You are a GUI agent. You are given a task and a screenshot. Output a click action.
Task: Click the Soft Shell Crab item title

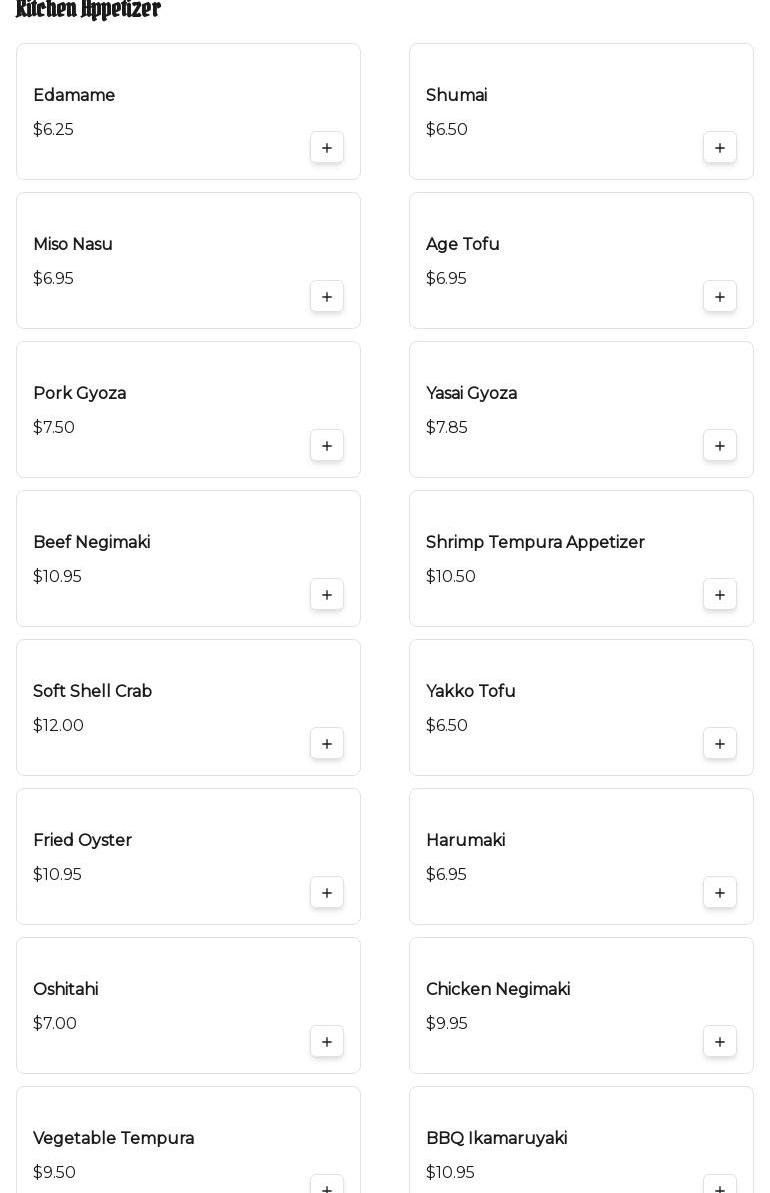pyautogui.click(x=93, y=691)
